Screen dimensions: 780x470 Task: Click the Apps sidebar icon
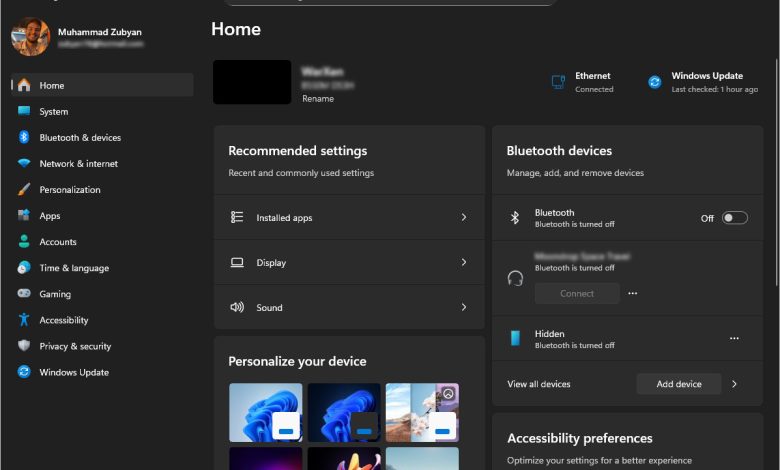pyautogui.click(x=24, y=215)
